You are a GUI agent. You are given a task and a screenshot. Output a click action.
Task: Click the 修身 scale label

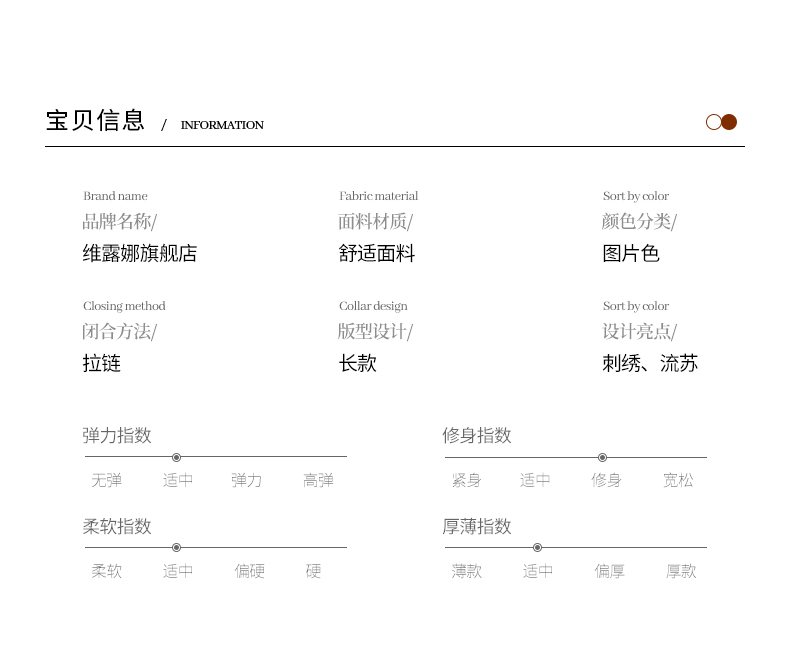pyautogui.click(x=606, y=480)
